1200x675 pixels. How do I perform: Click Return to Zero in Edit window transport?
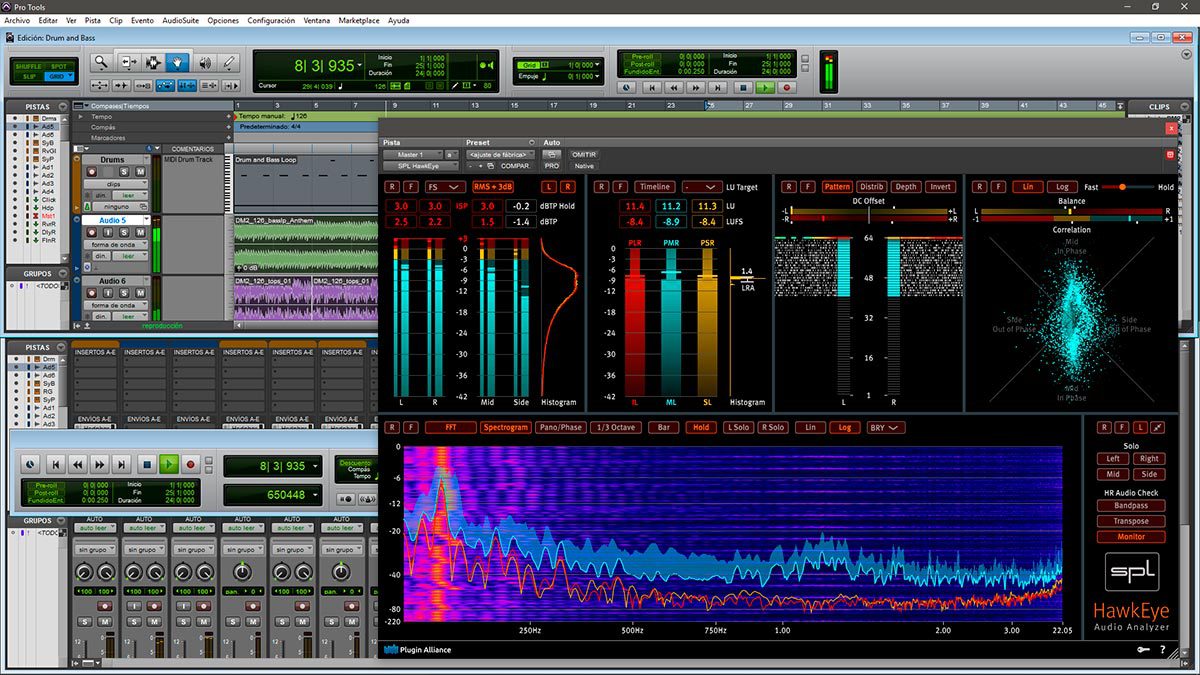(x=652, y=87)
